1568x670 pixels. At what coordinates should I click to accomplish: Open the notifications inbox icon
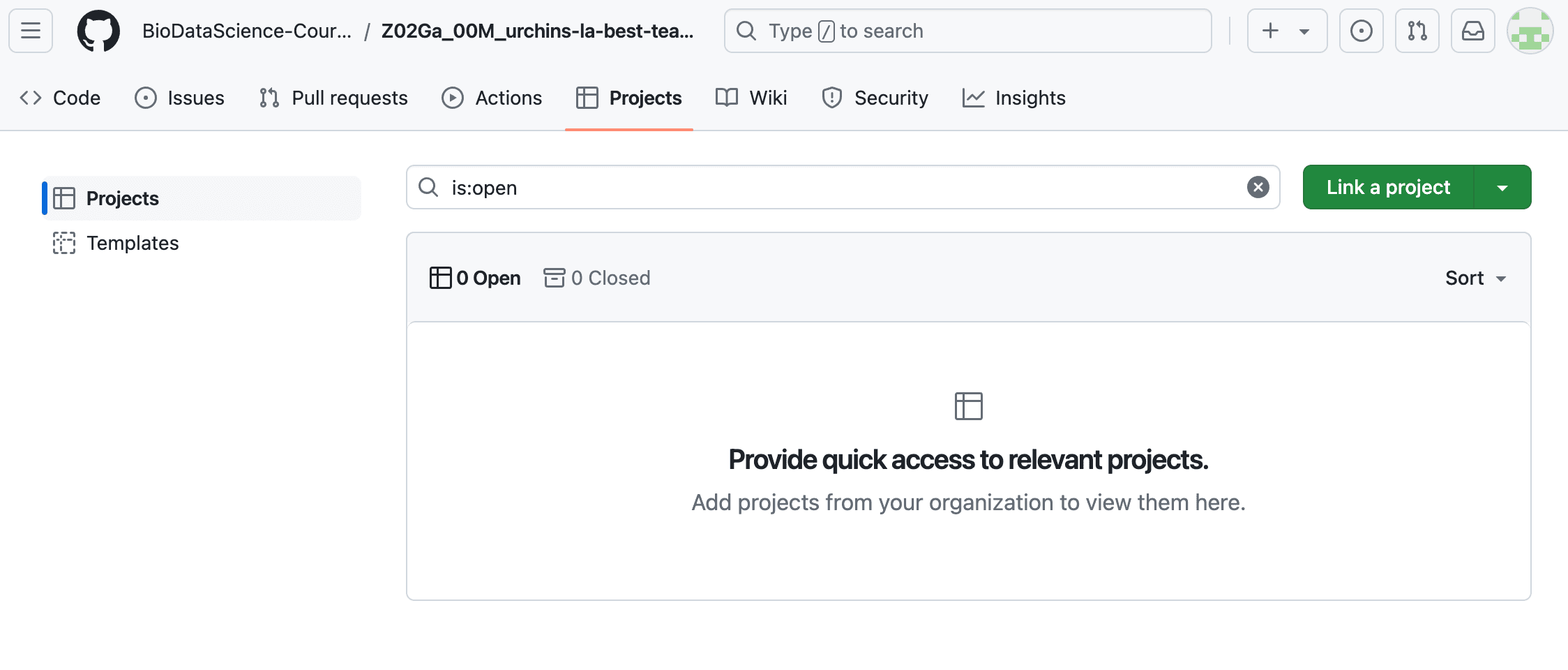click(1472, 31)
